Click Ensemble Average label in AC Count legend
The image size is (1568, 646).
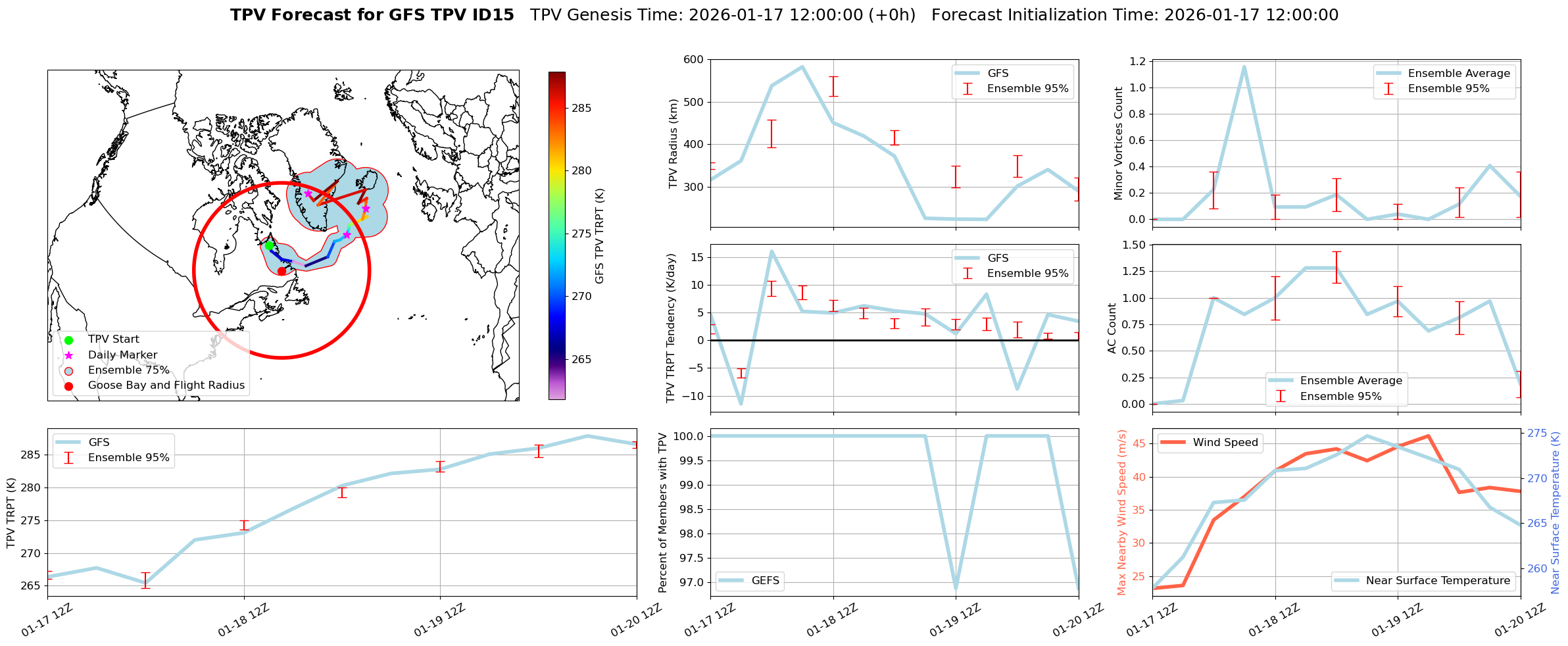[x=1351, y=381]
